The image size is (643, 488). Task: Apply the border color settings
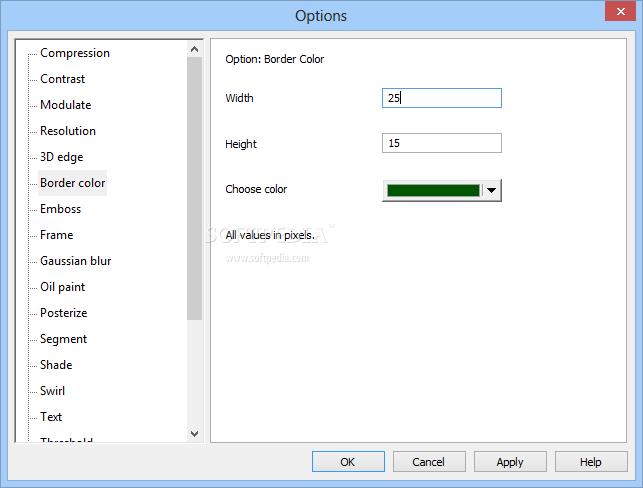(x=510, y=462)
